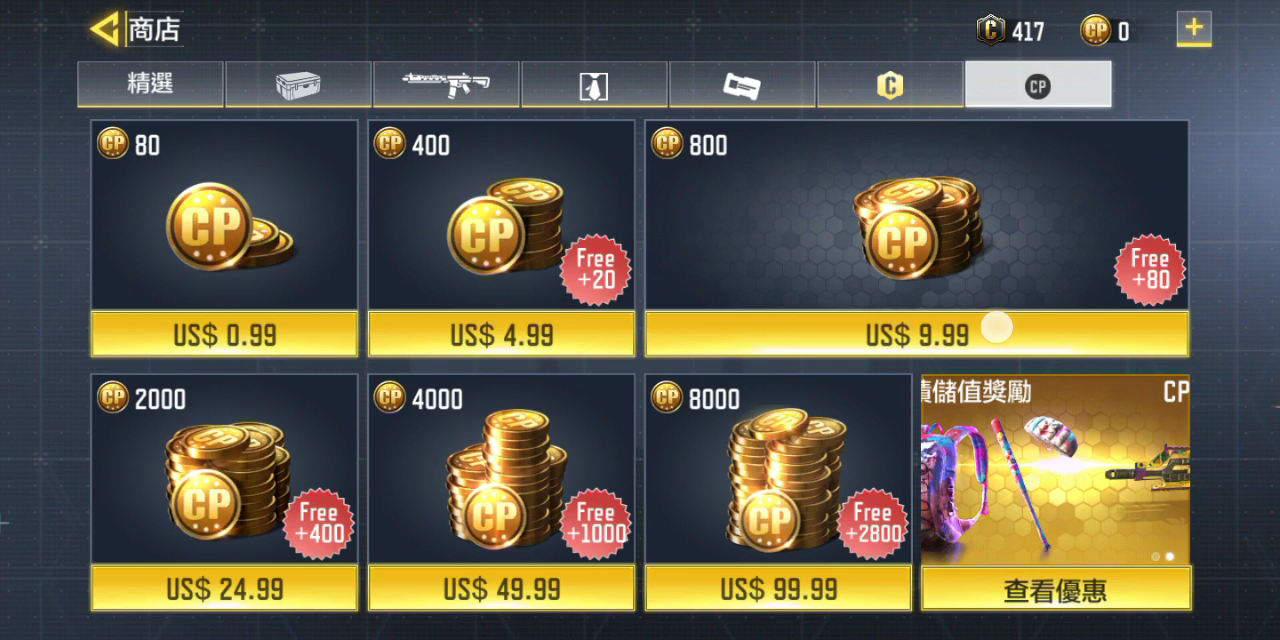Open the ticket card tab icon
Image resolution: width=1280 pixels, height=640 pixels.
point(742,84)
